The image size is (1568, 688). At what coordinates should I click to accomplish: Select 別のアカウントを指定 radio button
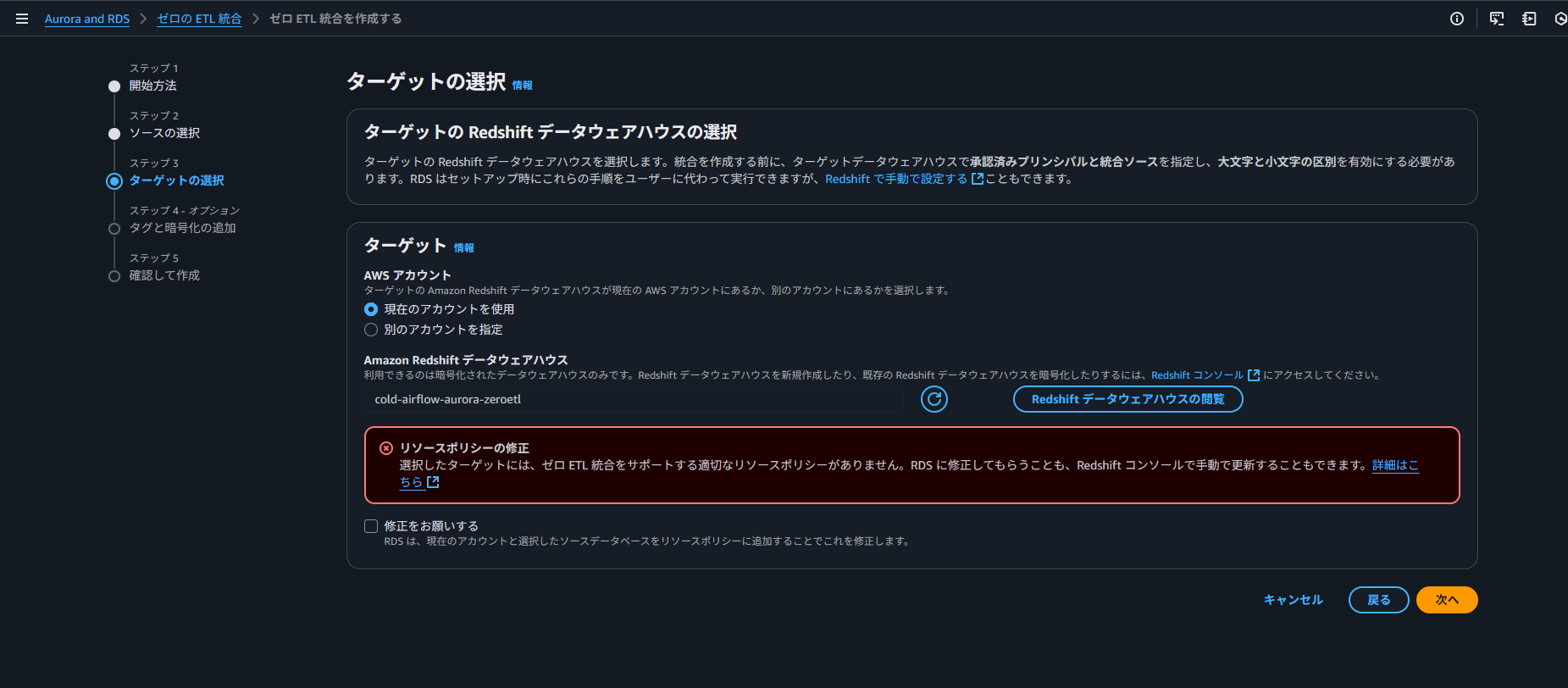(371, 330)
